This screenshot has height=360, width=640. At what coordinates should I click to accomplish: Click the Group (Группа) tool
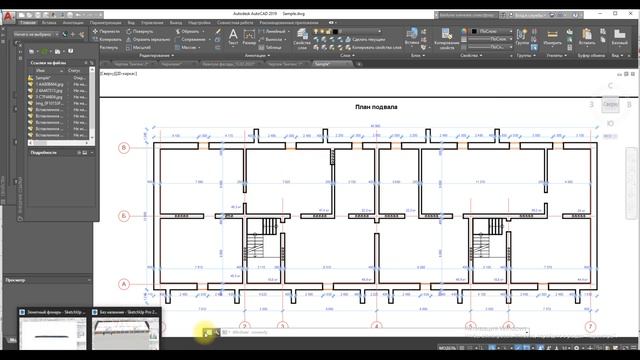click(x=522, y=37)
